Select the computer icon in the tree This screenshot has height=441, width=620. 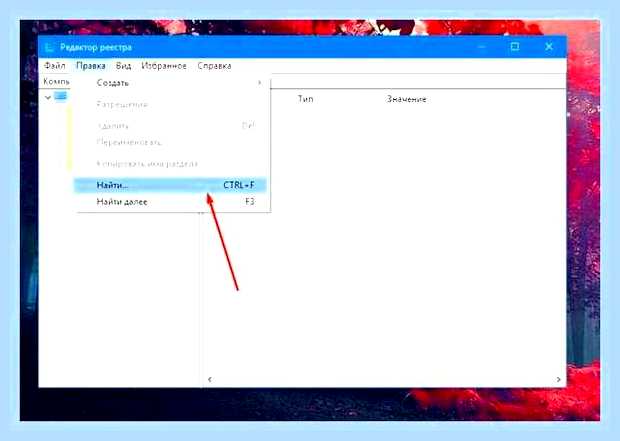click(60, 96)
